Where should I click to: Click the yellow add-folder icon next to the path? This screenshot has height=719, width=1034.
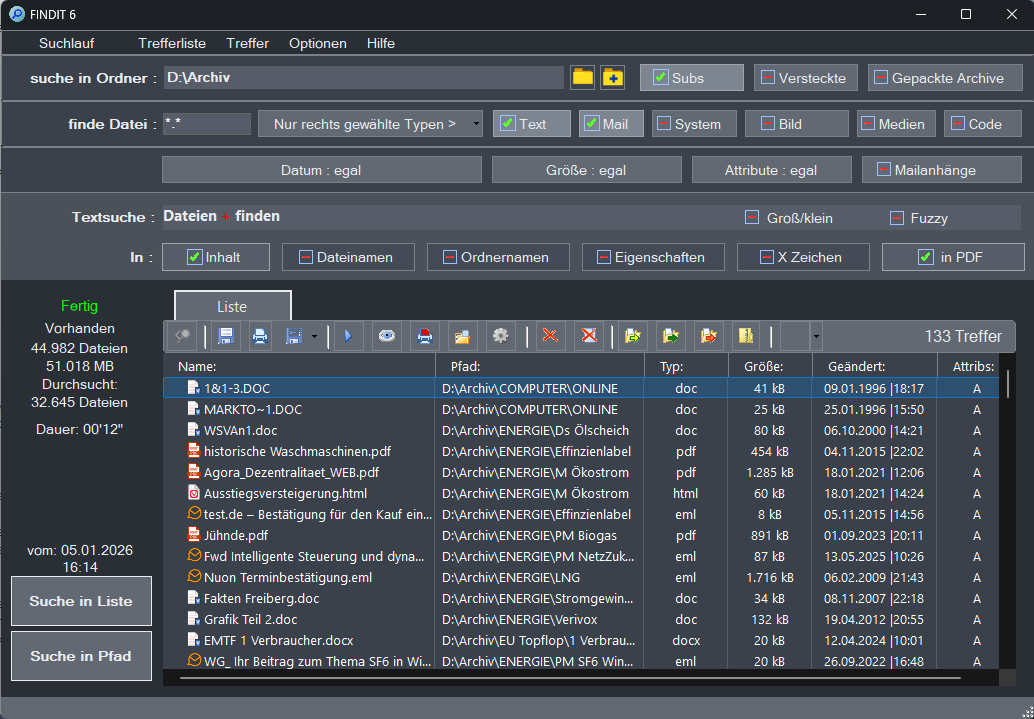pos(613,76)
